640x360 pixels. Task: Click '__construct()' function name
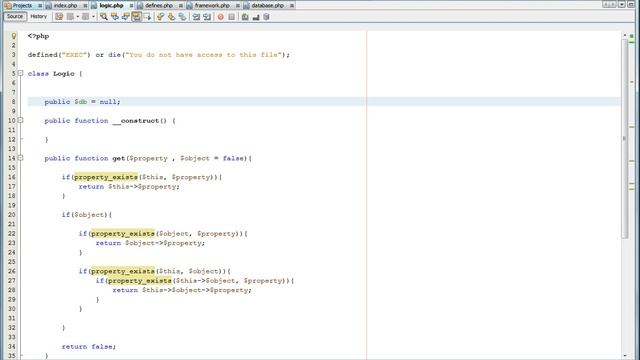coord(140,121)
